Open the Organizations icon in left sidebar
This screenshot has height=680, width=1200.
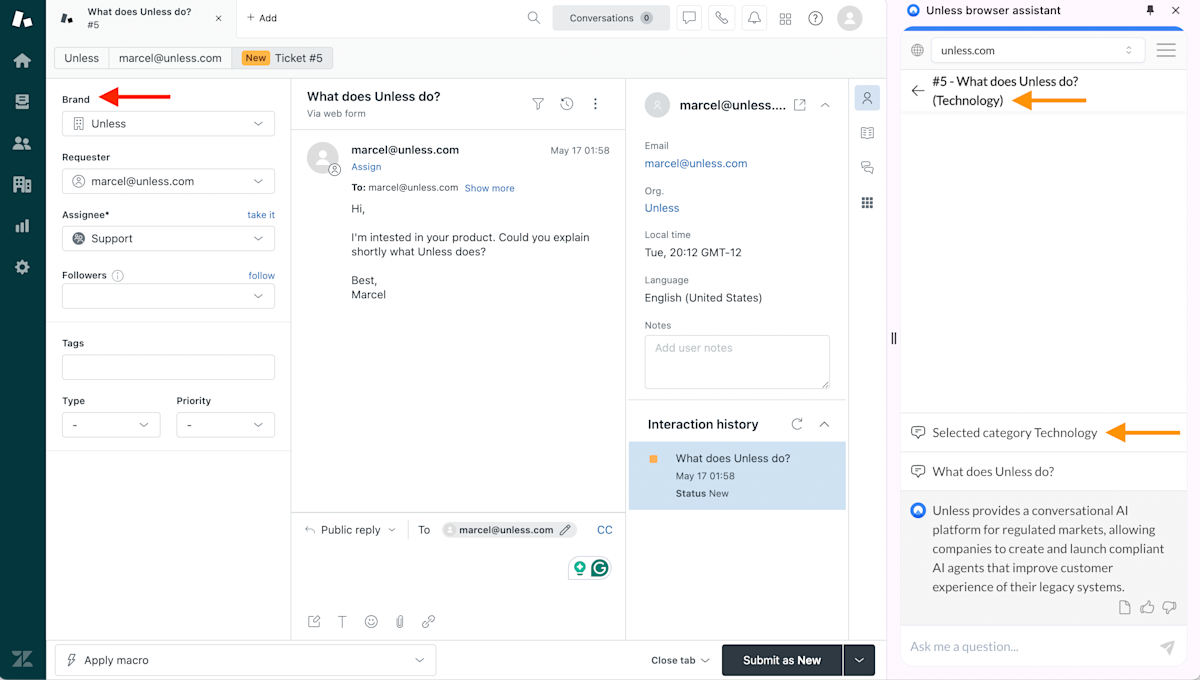click(x=22, y=184)
